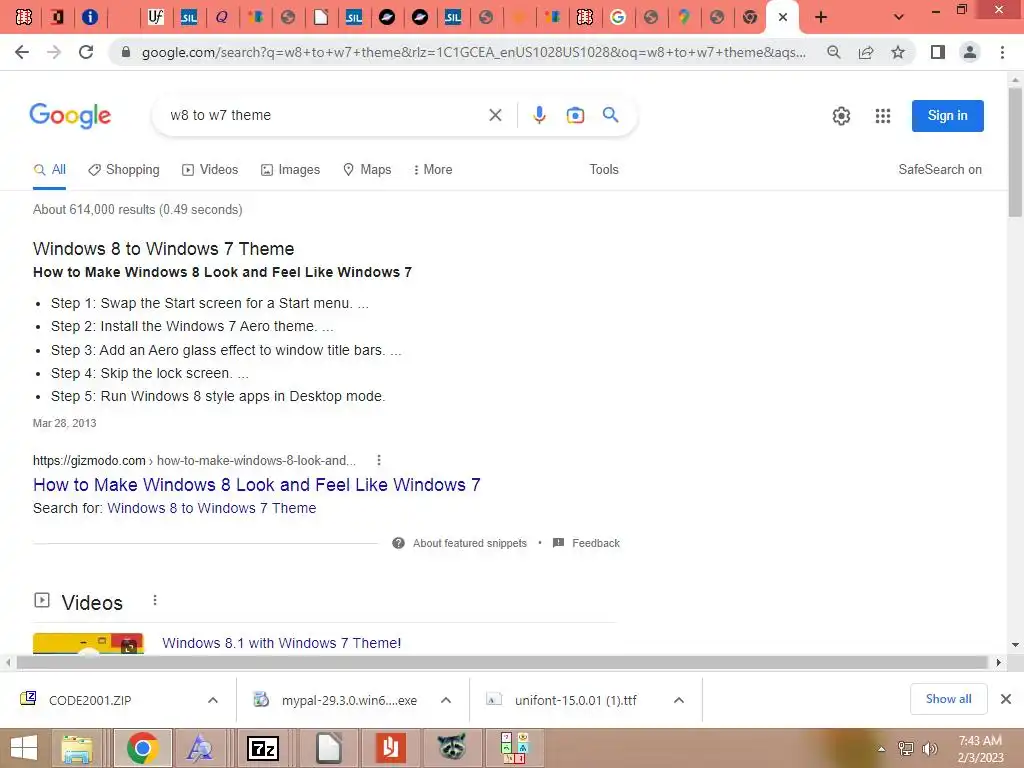The width and height of the screenshot is (1024, 768).
Task: Switch to the Uf favicon tab
Action: coord(155,17)
